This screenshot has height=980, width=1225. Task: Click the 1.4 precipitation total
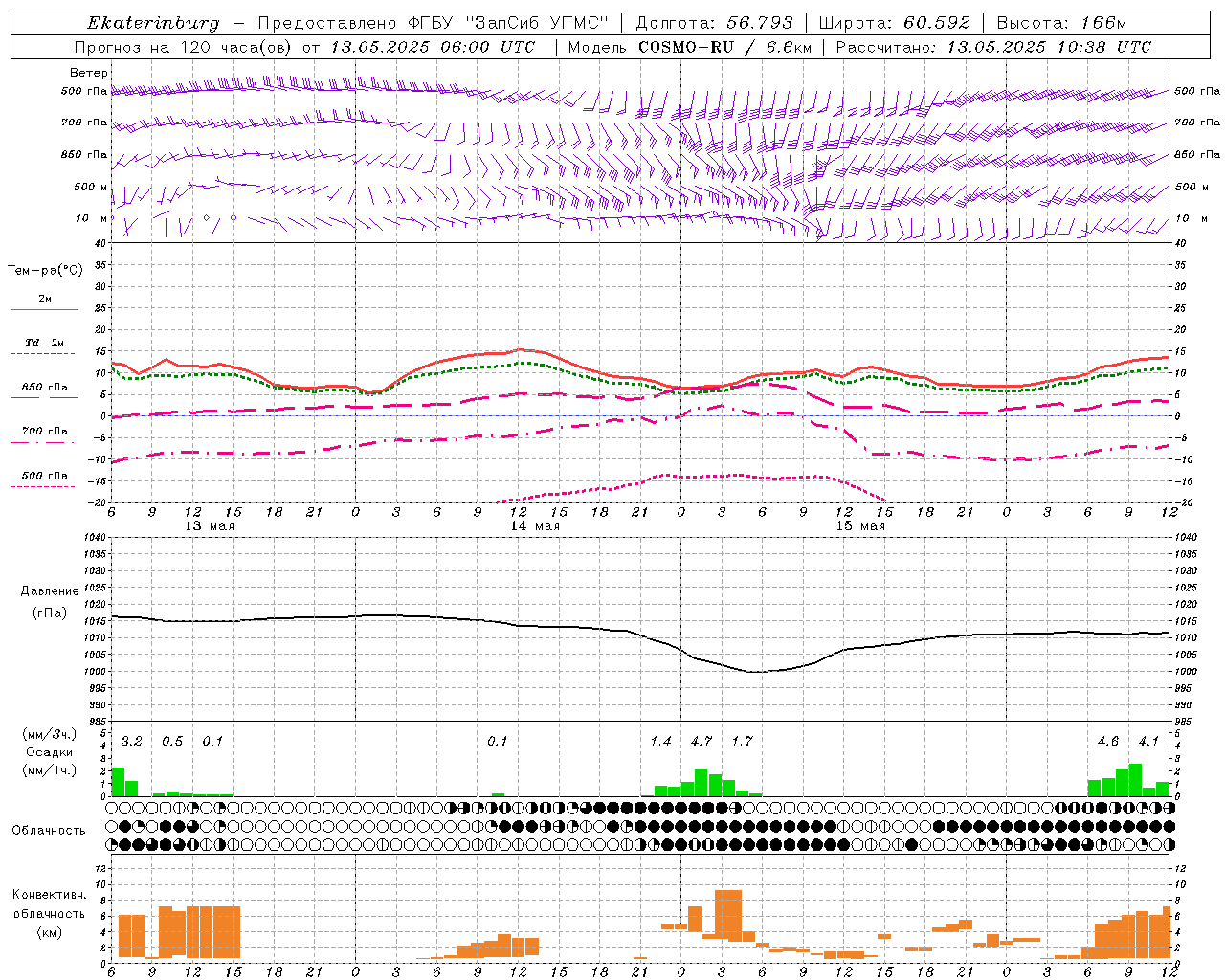point(660,742)
